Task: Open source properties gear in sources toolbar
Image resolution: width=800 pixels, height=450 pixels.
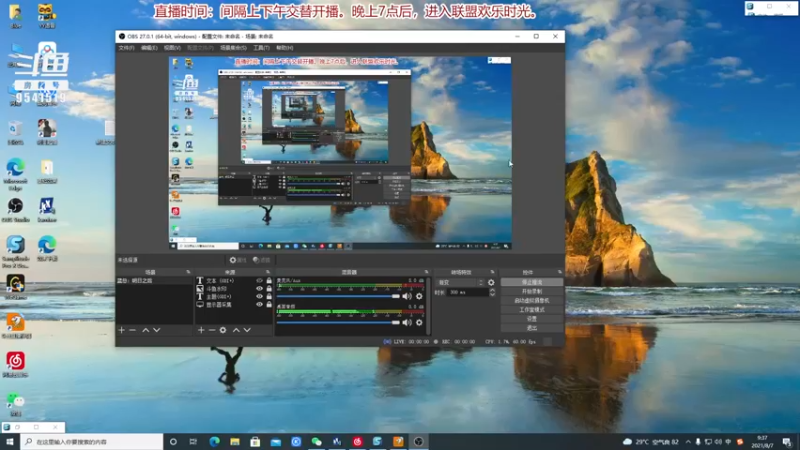Action: (x=223, y=330)
